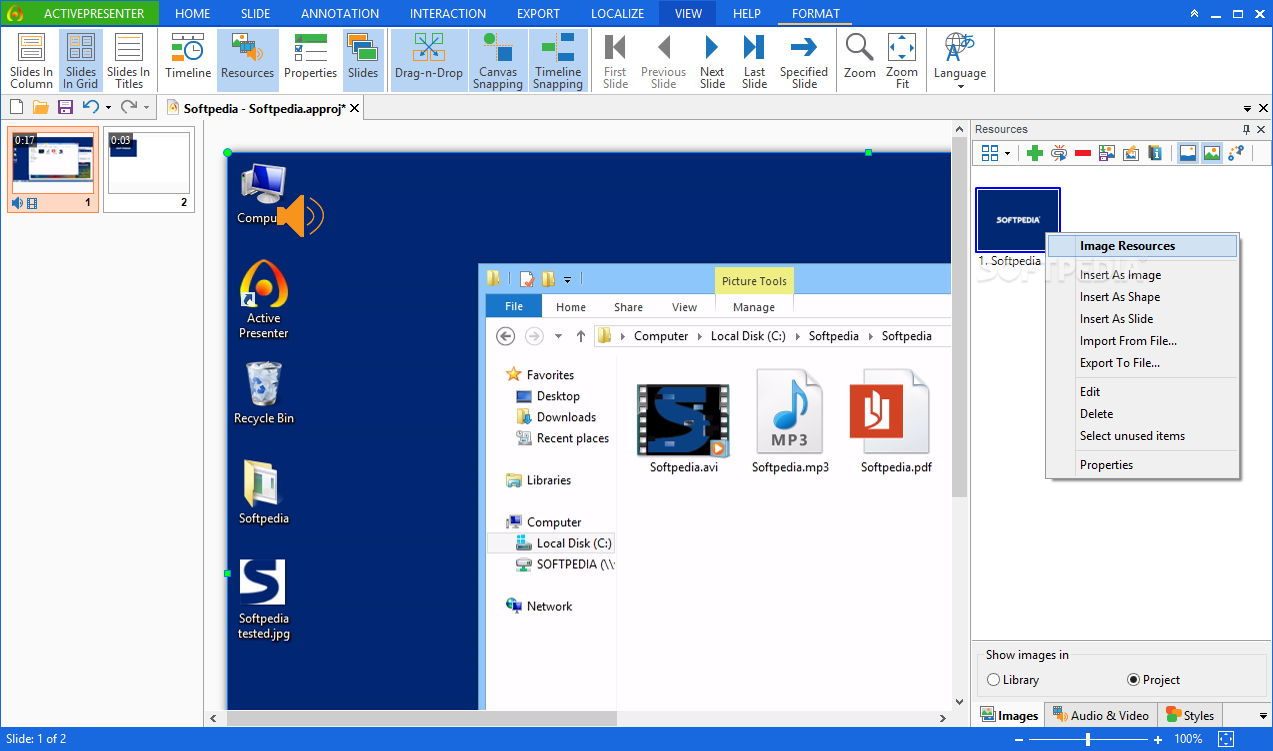1273x751 pixels.
Task: Toggle Canvas Snapping
Action: click(x=498, y=61)
